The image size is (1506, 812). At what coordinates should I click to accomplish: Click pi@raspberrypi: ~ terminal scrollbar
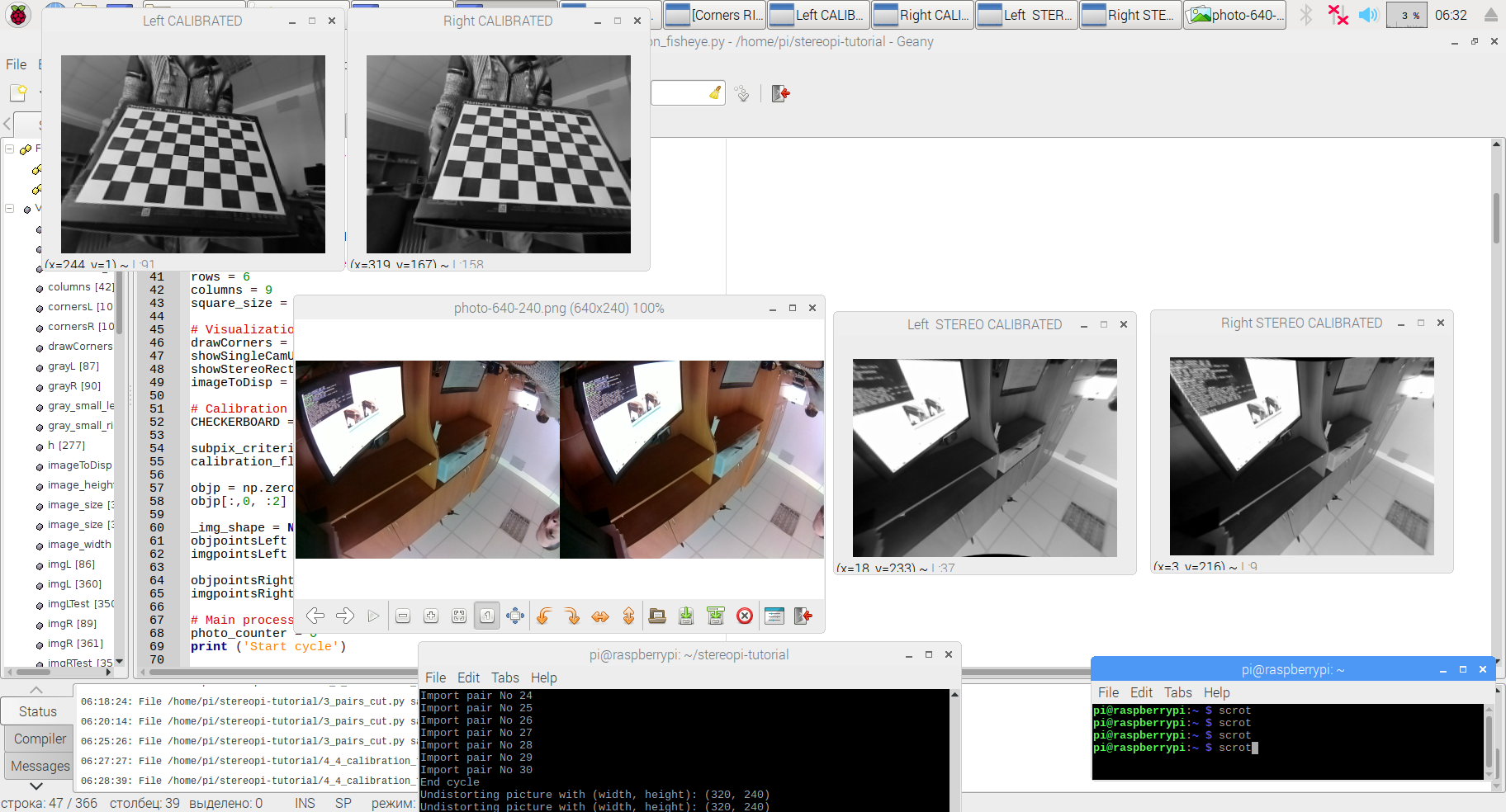pyautogui.click(x=1489, y=742)
